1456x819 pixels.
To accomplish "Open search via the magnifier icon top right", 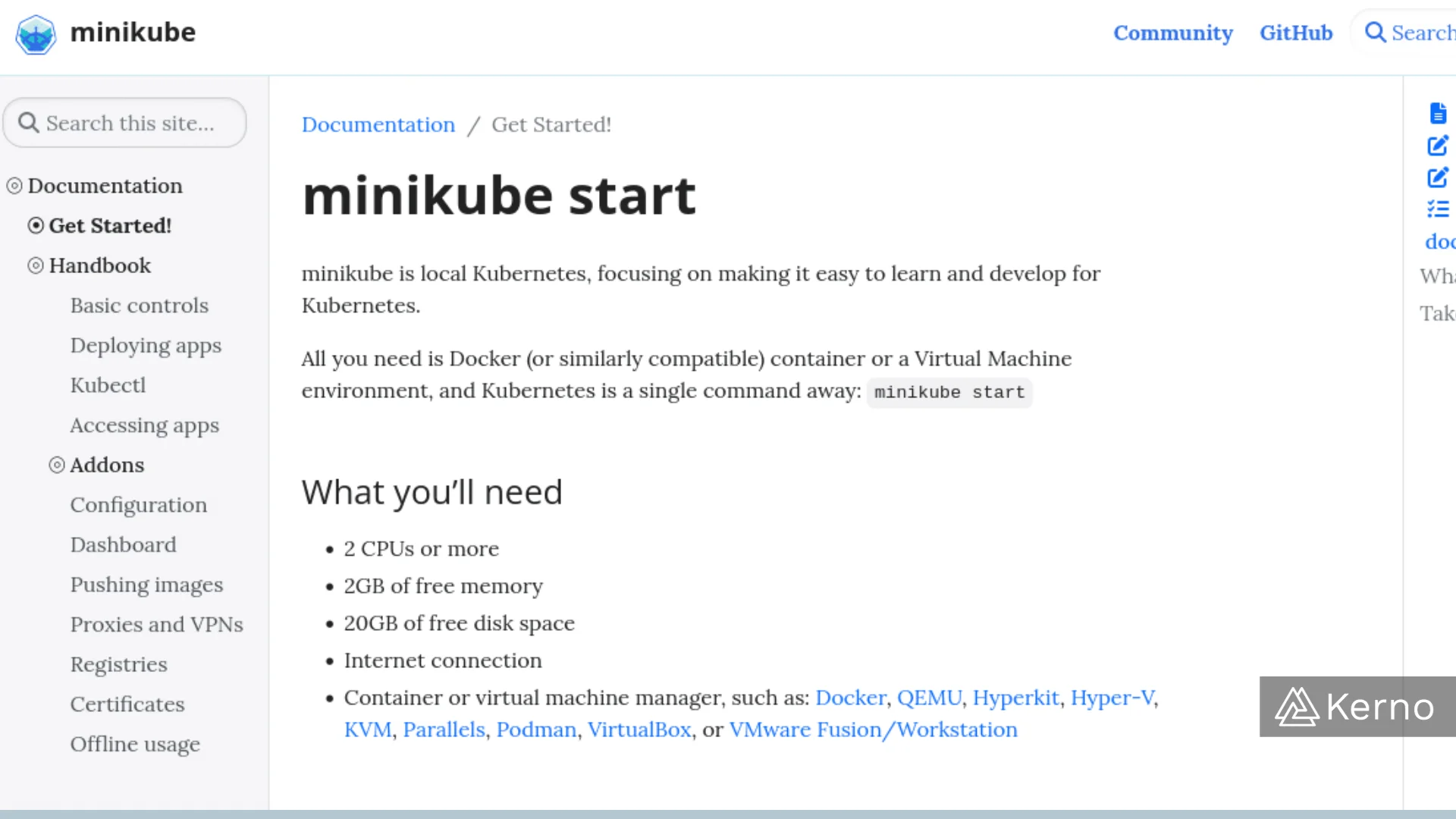I will (1375, 33).
